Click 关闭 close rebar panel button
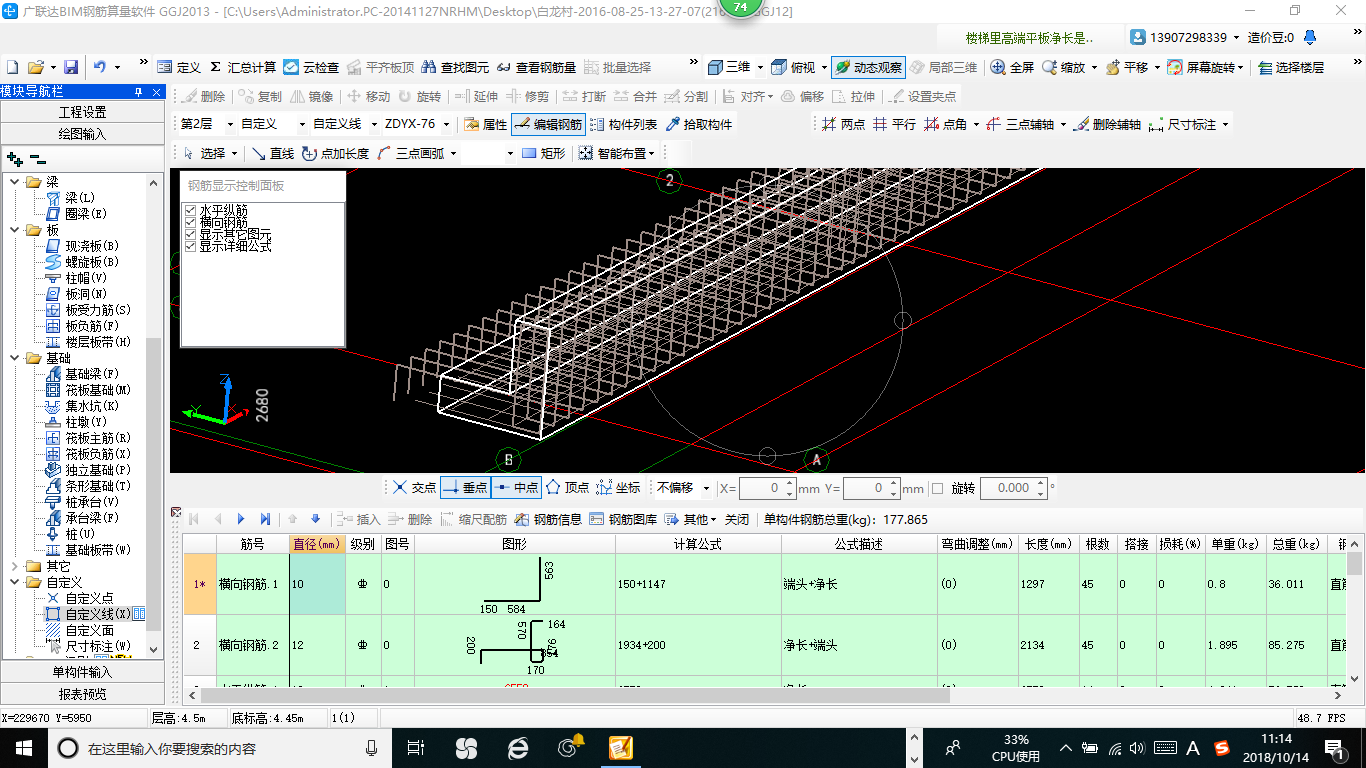Image resolution: width=1366 pixels, height=768 pixels. point(737,519)
